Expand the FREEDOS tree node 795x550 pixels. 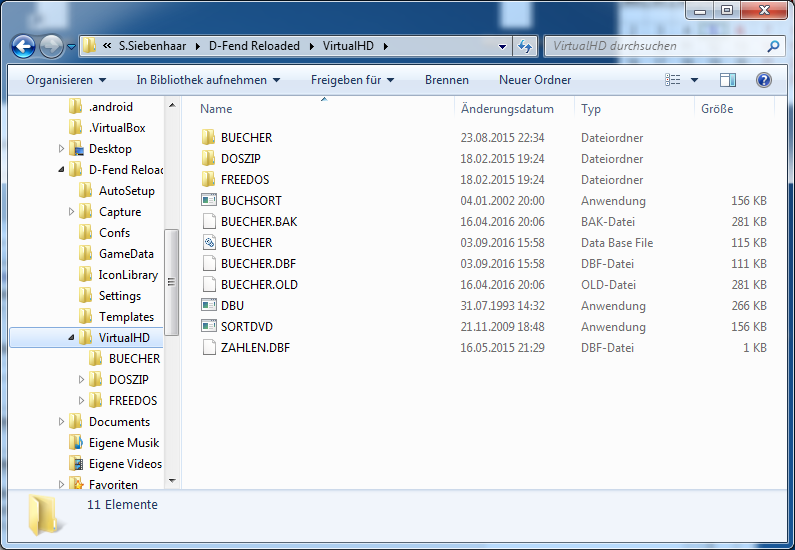tap(81, 400)
